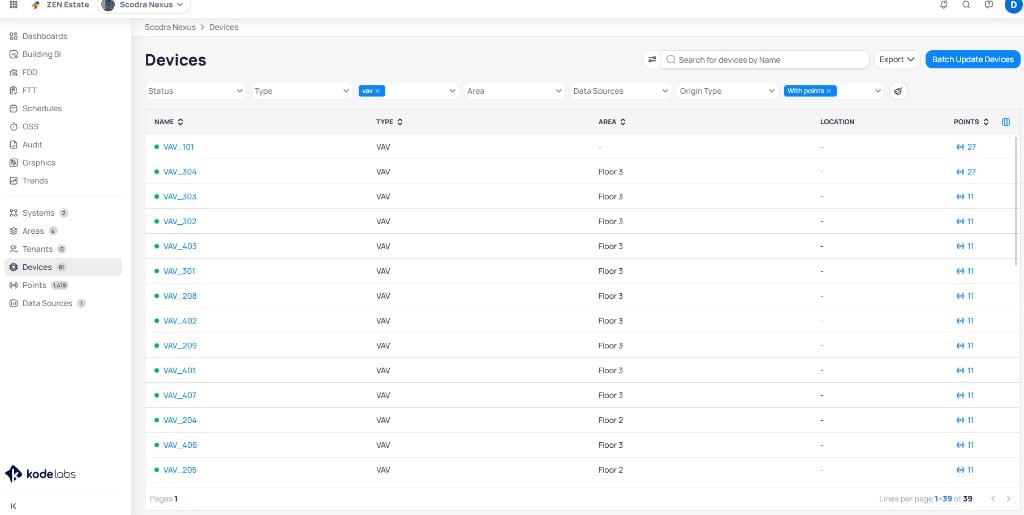
Task: Click the kodelabs logo
Action: point(40,474)
